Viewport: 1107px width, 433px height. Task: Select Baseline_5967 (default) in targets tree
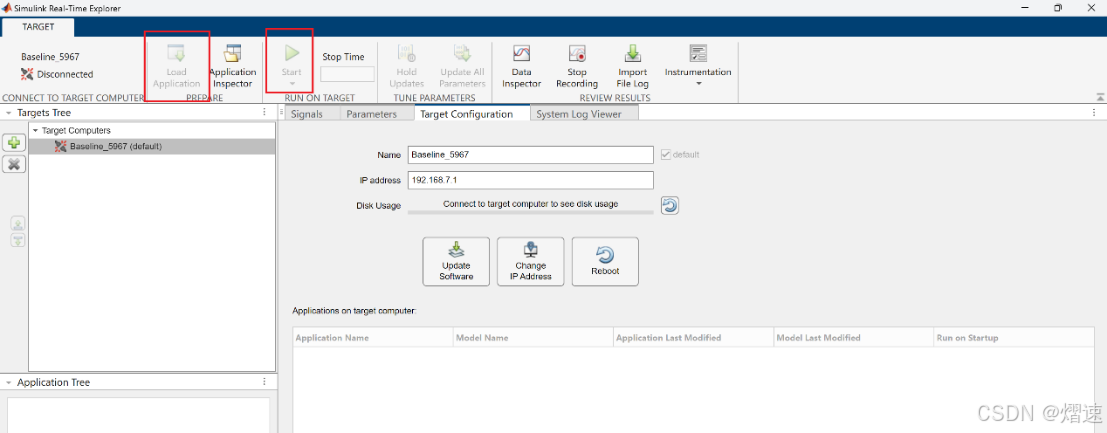[152, 146]
